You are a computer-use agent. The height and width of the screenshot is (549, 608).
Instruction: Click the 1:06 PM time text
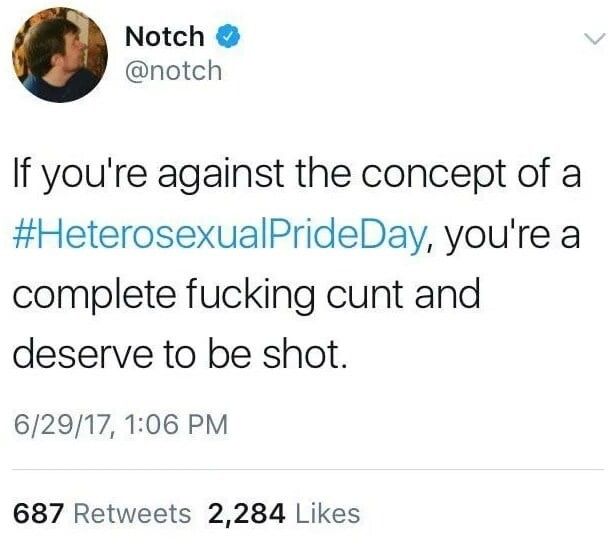(177, 424)
